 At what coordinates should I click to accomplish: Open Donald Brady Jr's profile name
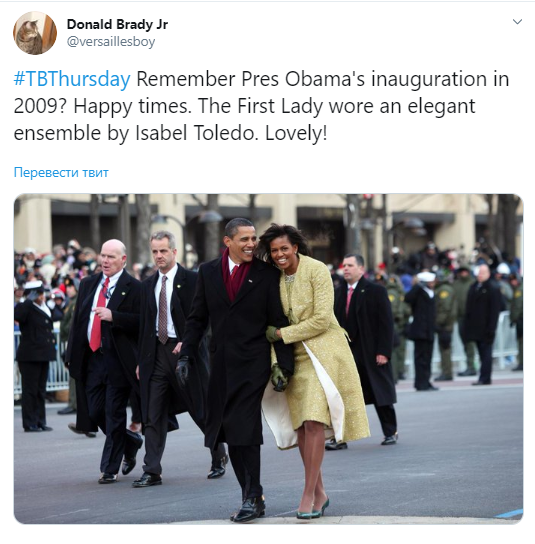tap(117, 24)
